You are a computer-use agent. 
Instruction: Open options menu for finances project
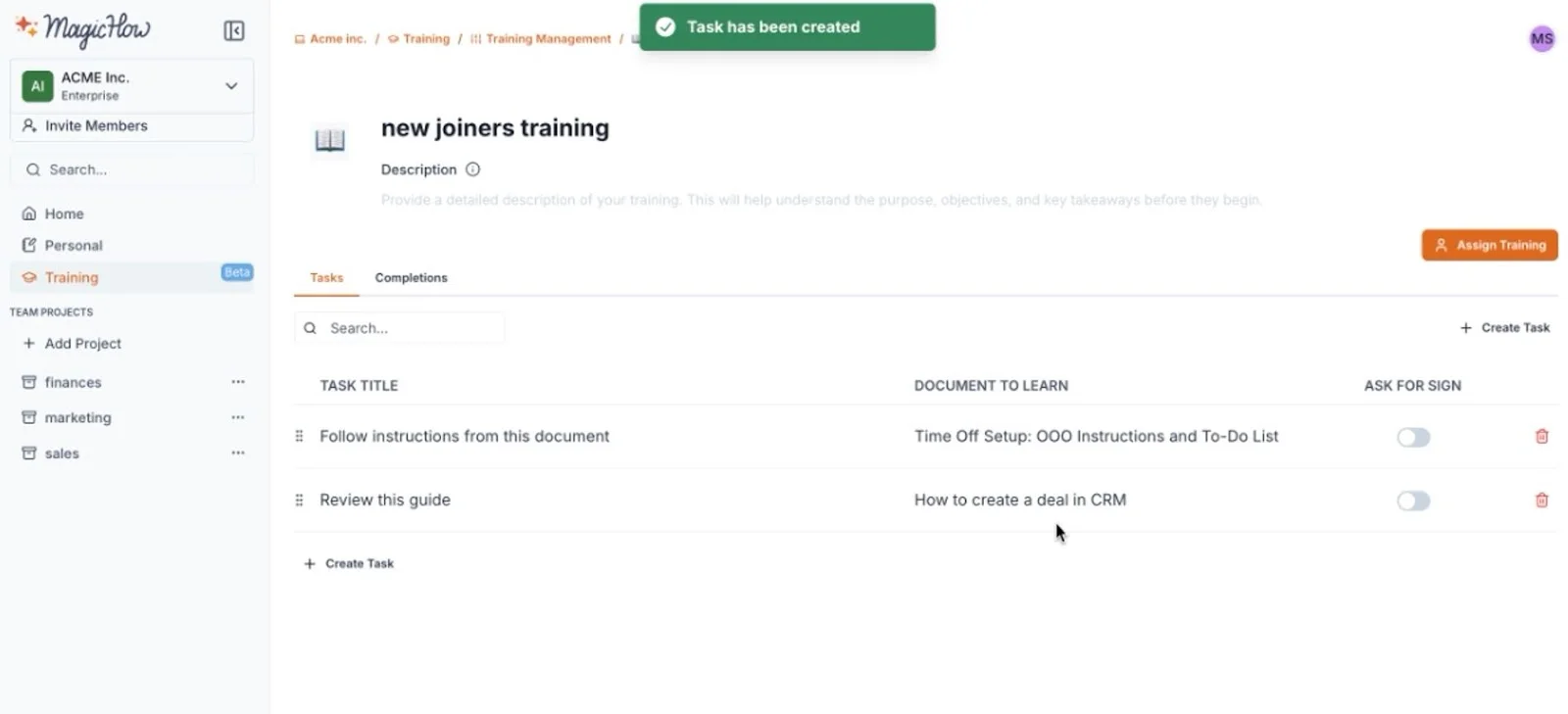238,381
